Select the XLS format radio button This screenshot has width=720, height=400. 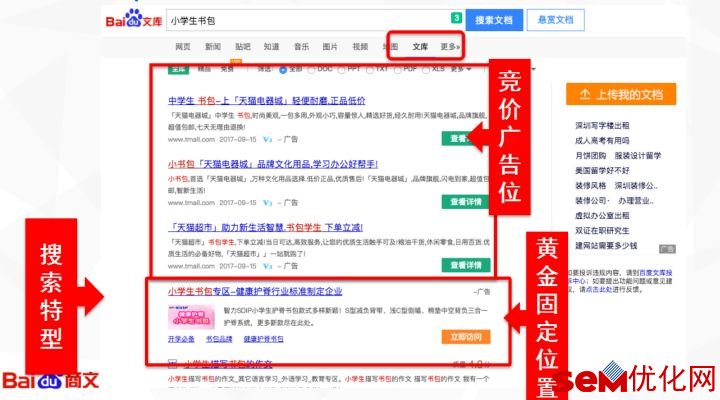point(426,70)
